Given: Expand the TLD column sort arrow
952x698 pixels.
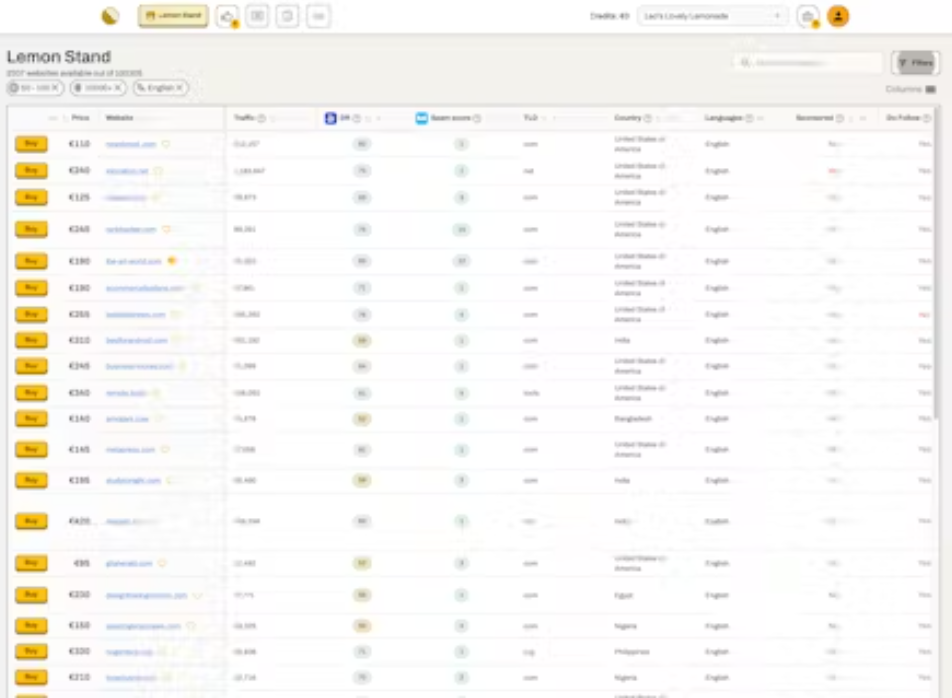Looking at the screenshot, I should 544,118.
